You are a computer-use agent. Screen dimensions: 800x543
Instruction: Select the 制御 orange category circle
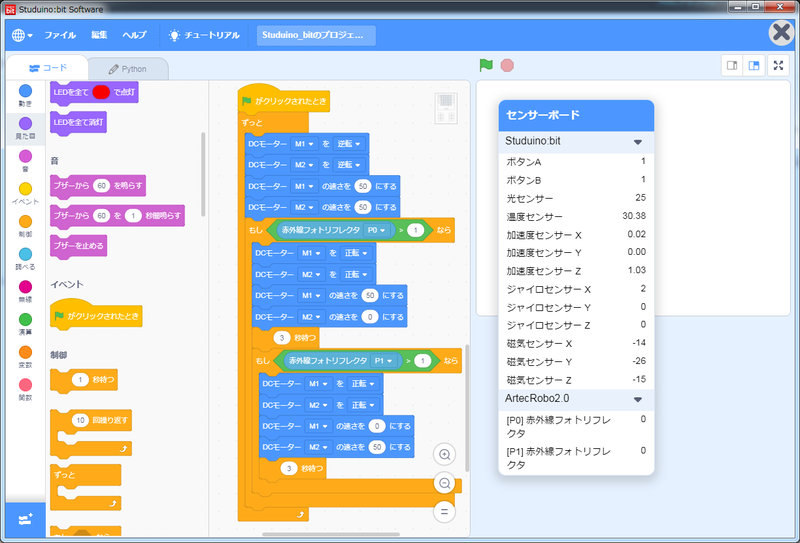[x=25, y=221]
